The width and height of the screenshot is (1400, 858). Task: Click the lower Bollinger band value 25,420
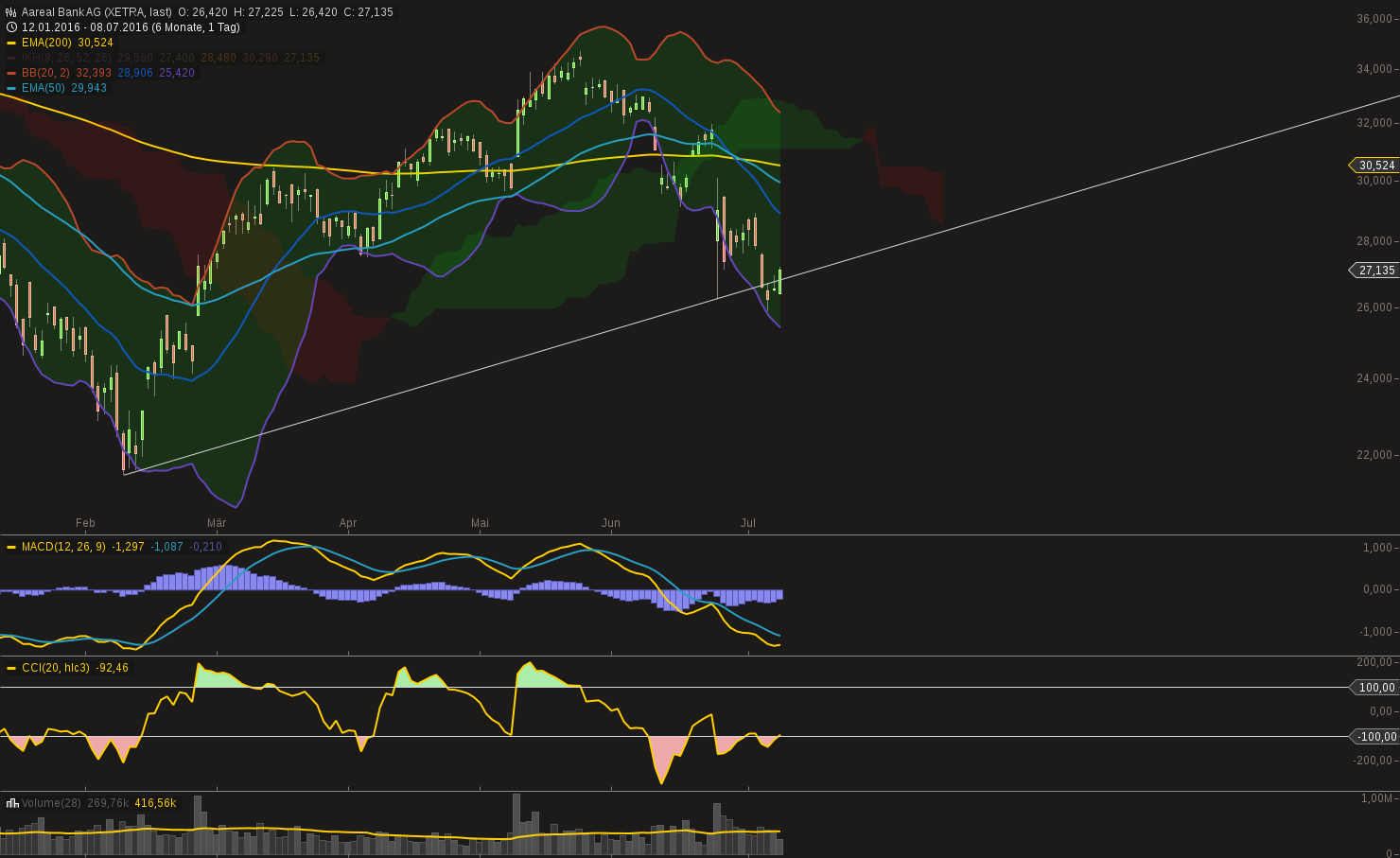pyautogui.click(x=177, y=73)
